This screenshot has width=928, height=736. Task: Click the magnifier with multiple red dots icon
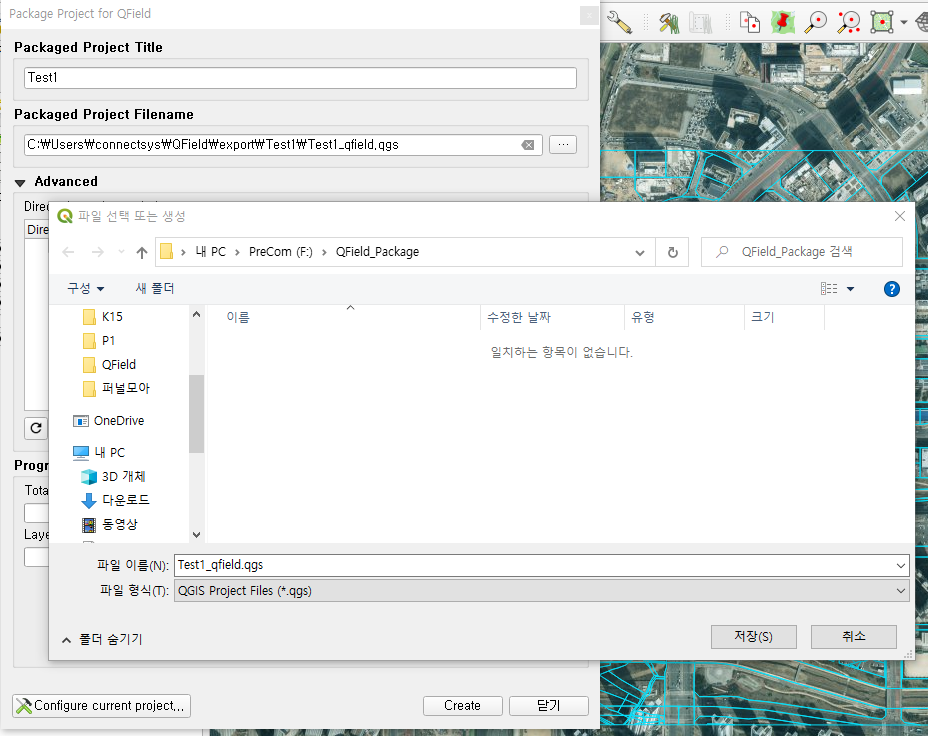coord(849,22)
